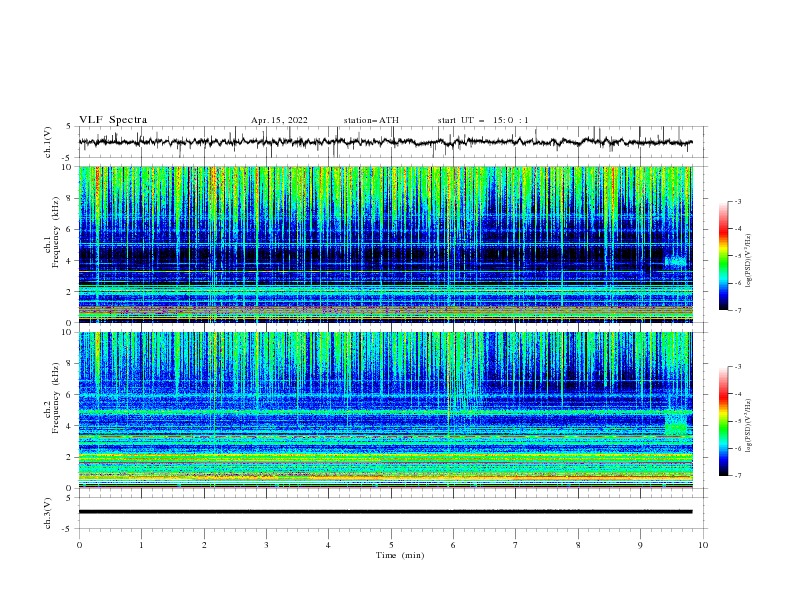Click the ch.1 spectrogram color scale bar
Screen dimensions: 792x612
723,256
